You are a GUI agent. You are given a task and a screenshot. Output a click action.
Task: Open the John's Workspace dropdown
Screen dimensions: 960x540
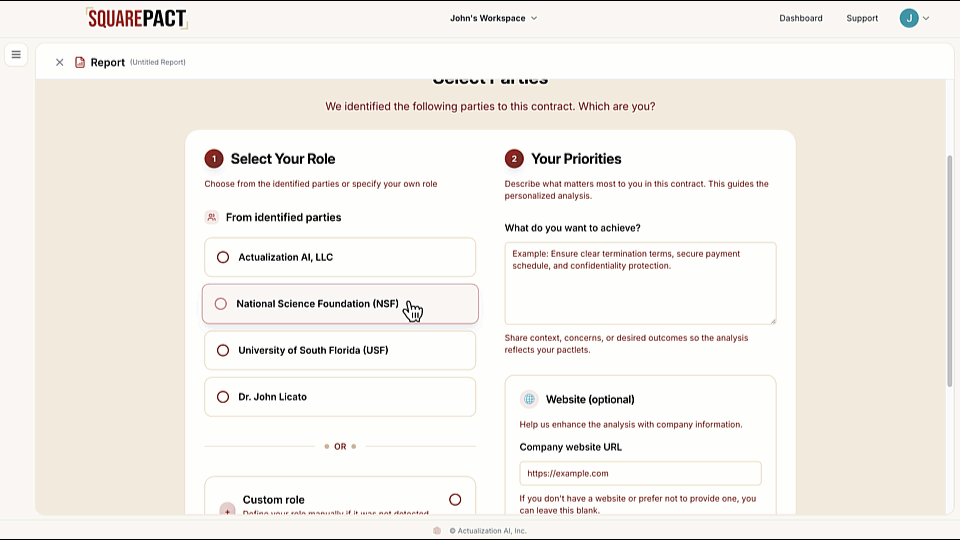(x=493, y=18)
